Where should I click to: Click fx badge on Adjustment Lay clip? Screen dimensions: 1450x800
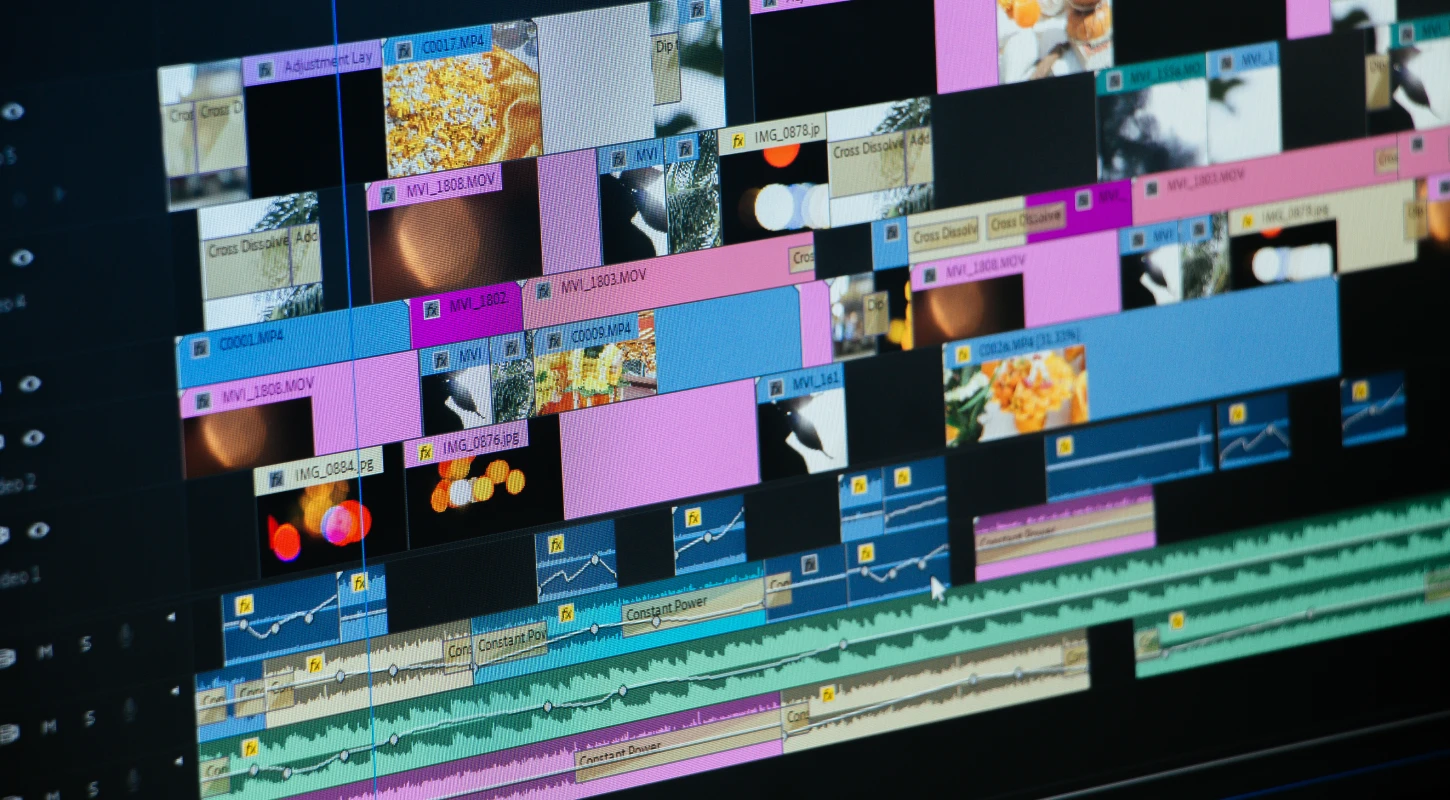[x=265, y=70]
